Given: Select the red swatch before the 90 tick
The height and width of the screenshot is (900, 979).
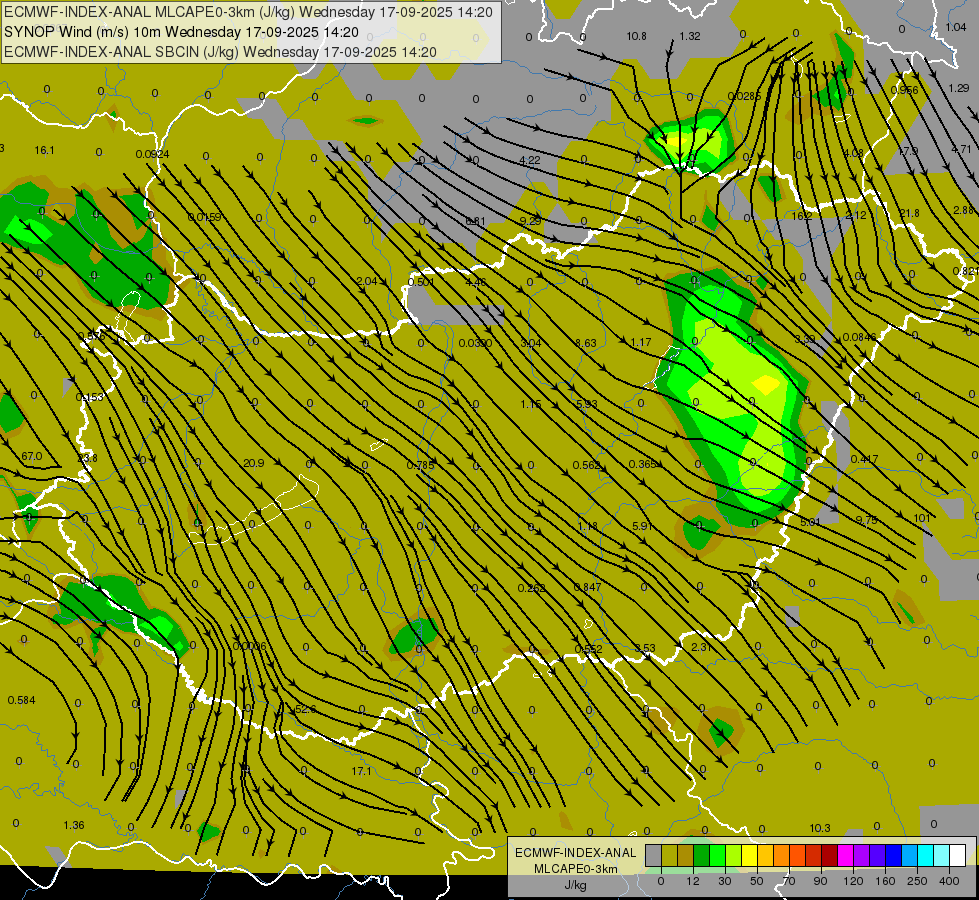Looking at the screenshot, I should point(813,856).
